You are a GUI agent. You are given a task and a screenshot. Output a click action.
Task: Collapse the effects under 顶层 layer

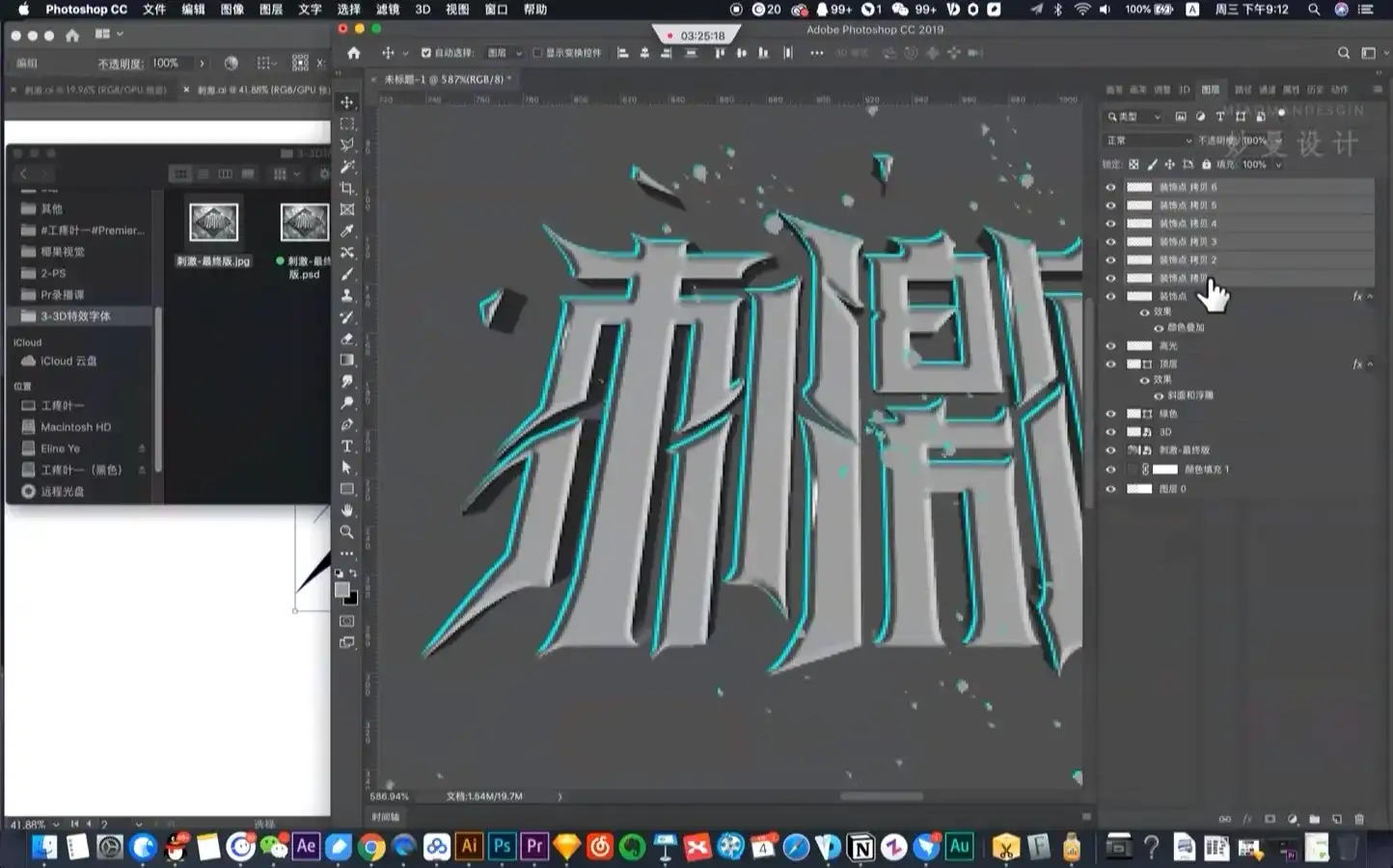click(1371, 364)
